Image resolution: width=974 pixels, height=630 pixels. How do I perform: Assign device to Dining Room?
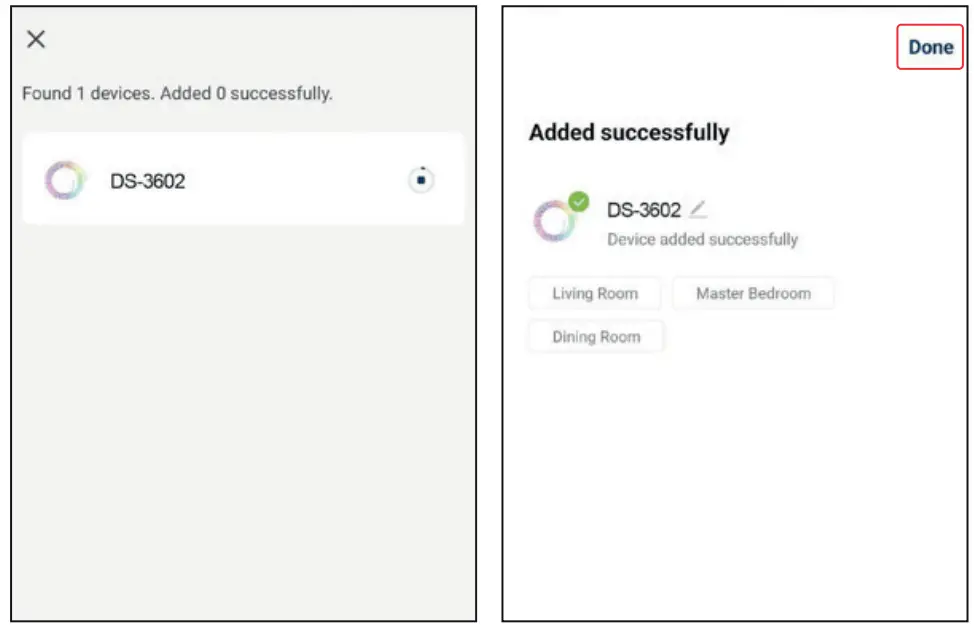coord(596,337)
